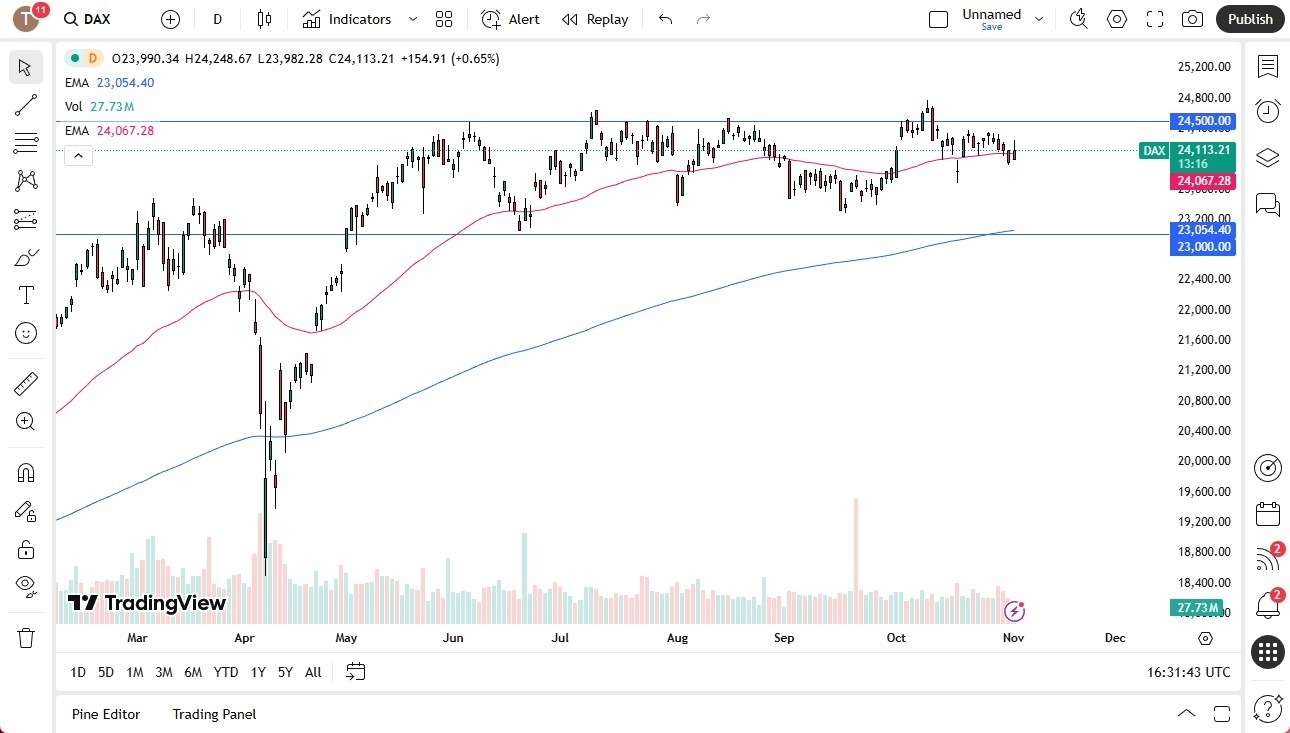
Task: Activate the Zoom In tool
Action: 25,421
